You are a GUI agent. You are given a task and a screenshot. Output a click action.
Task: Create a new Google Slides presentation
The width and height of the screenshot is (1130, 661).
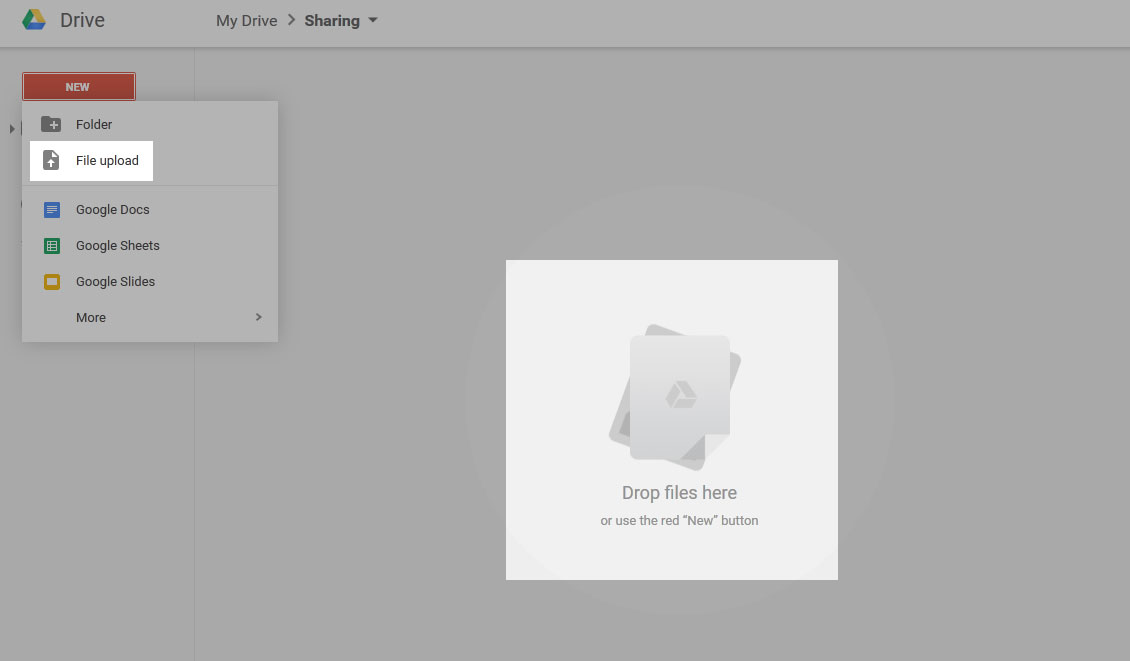pyautogui.click(x=150, y=282)
